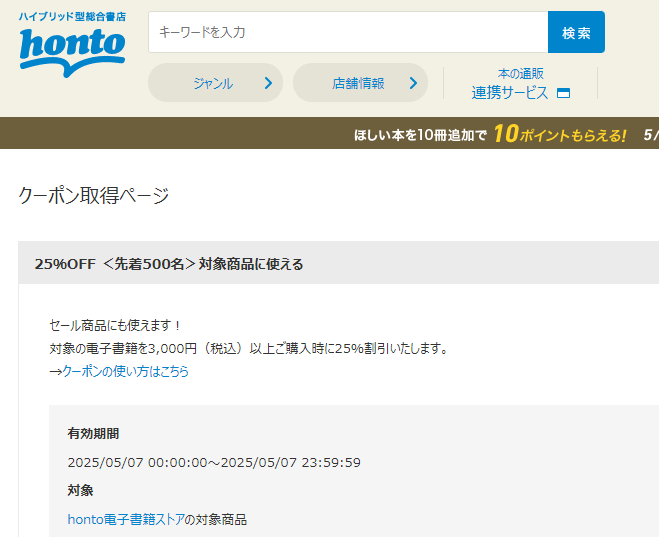Click the 対象 label

[80, 490]
